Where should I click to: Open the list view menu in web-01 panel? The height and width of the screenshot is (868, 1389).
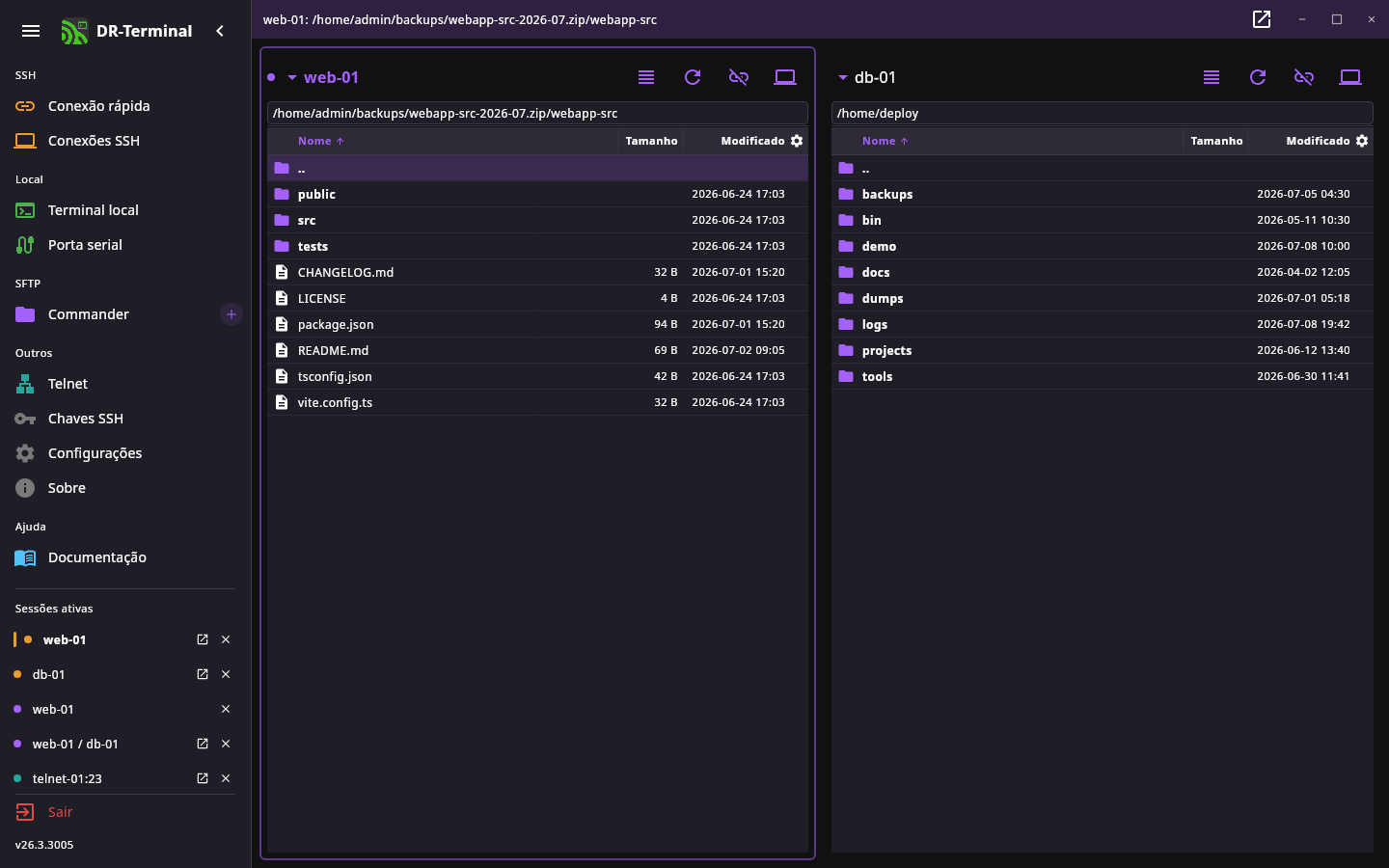tap(646, 77)
